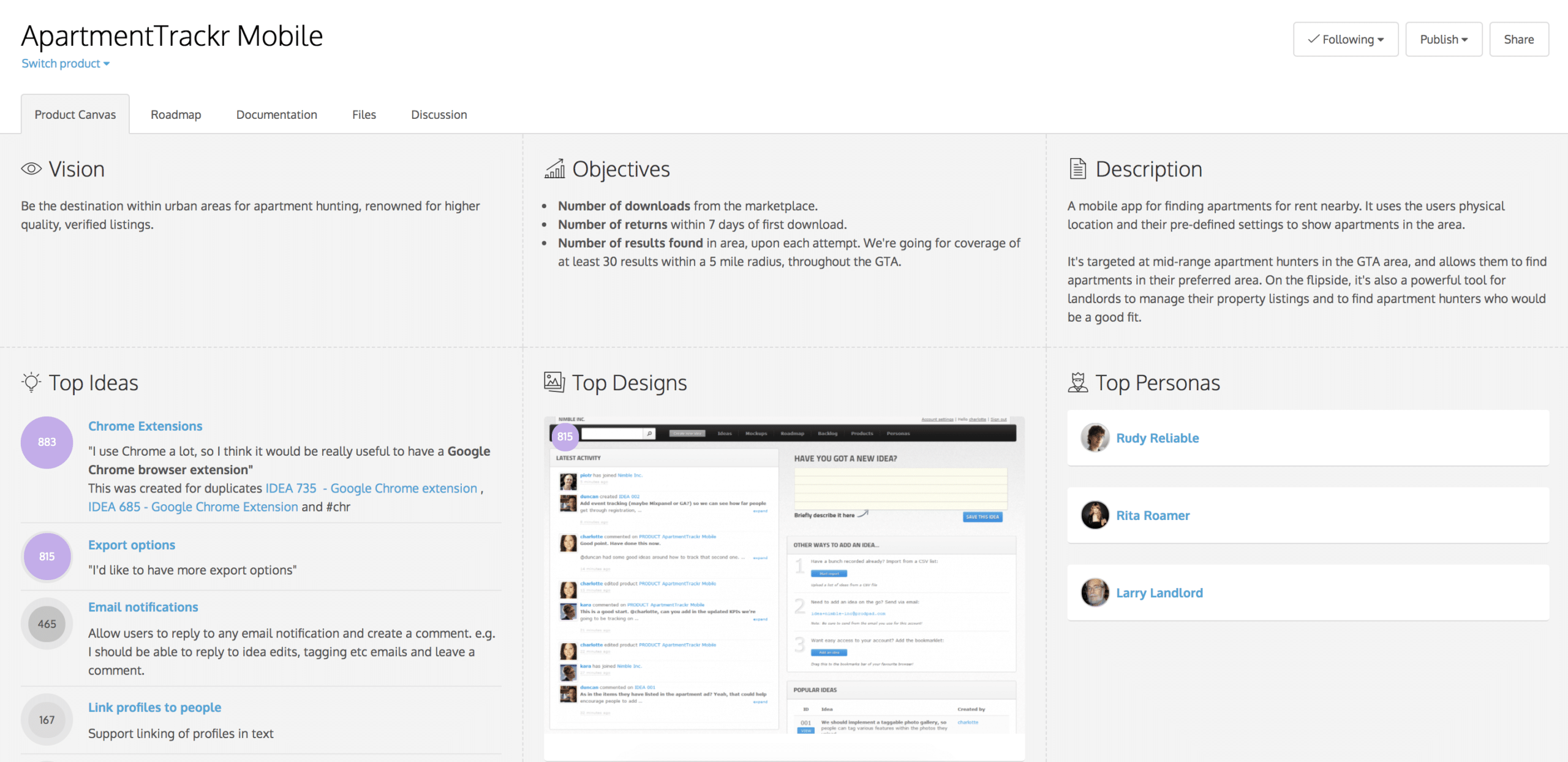Click 'Support linking of profiles in text'
Screen dimensions: 1568x762
click(181, 733)
